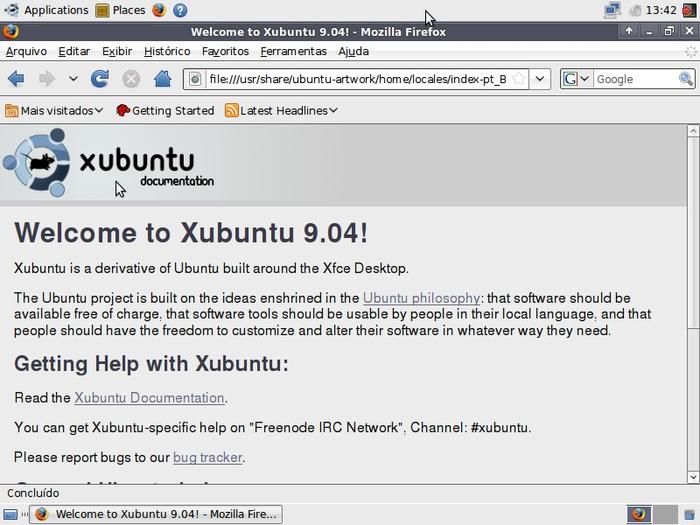This screenshot has height=525, width=700.
Task: Open the Ferramentas menu
Action: click(x=293, y=51)
